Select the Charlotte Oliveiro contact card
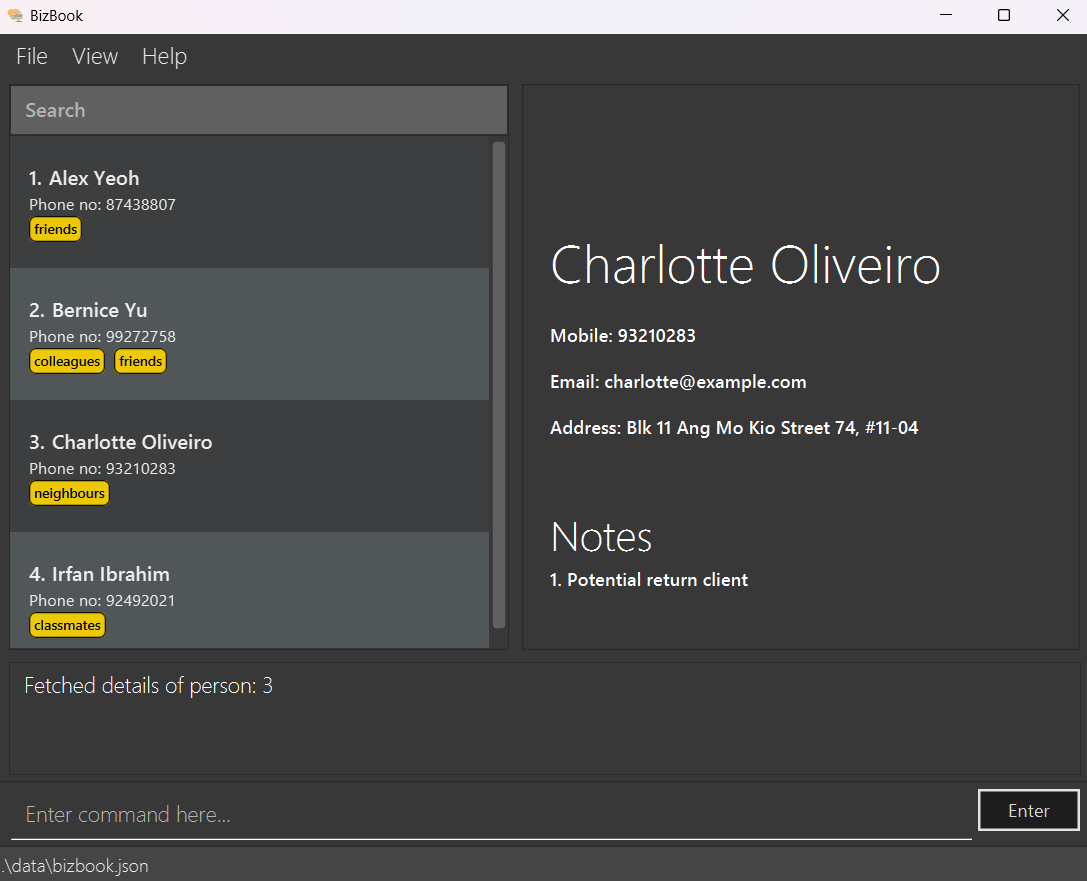The width and height of the screenshot is (1087, 881). pos(249,465)
